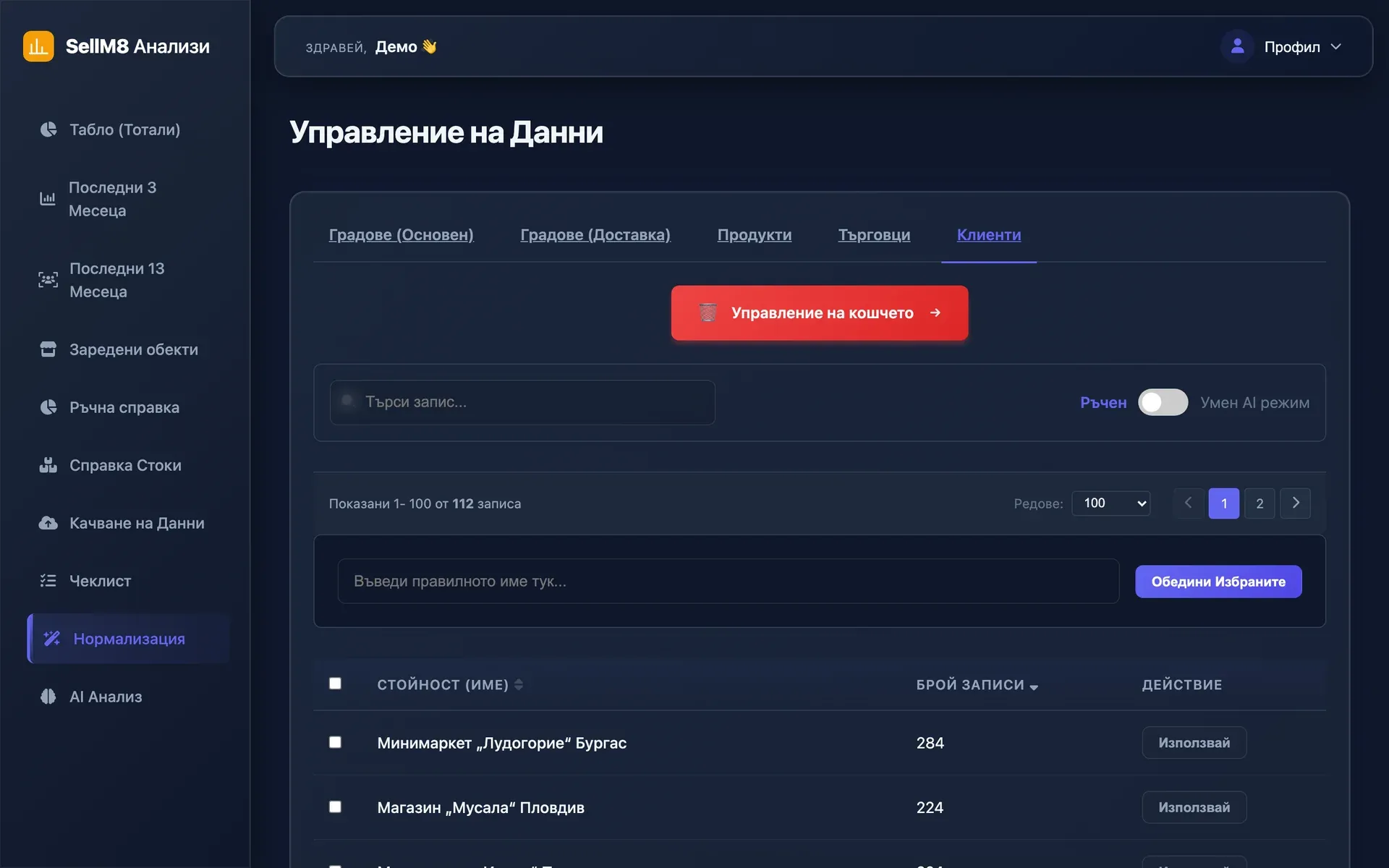This screenshot has width=1389, height=868.
Task: Click the user avatar icon near Профил
Action: 1237,46
